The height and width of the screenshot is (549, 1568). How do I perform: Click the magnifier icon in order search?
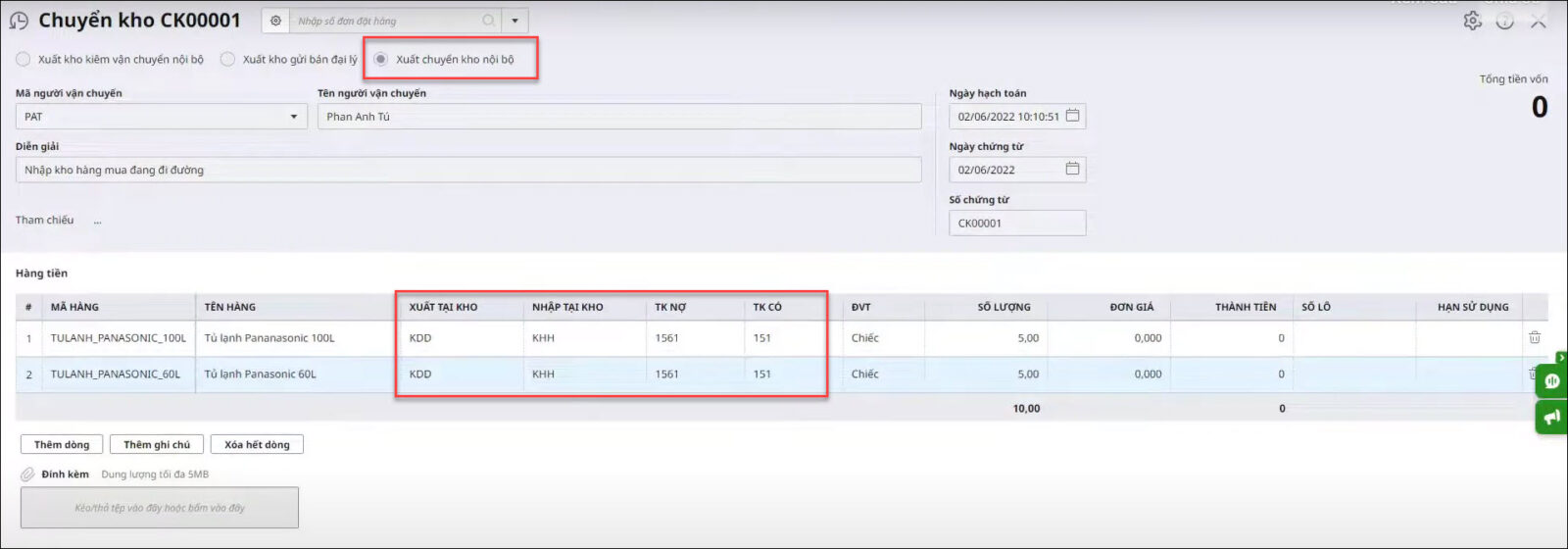[x=488, y=21]
